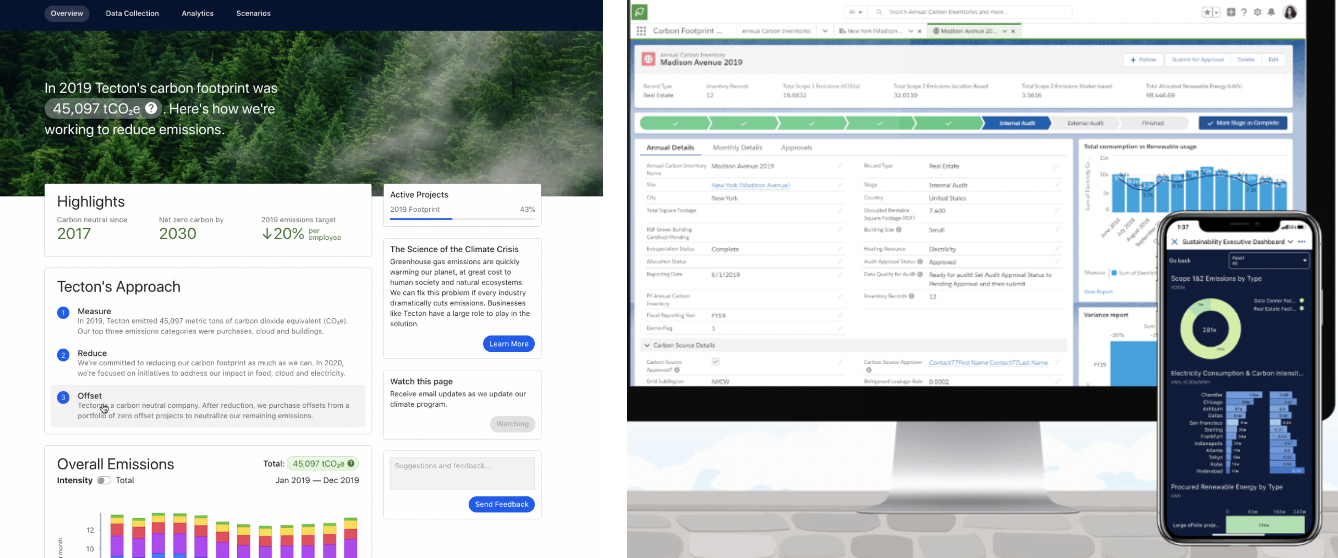Toggle the Watching button under Watch this page
Viewport: 1338px width, 558px height.
click(x=512, y=424)
